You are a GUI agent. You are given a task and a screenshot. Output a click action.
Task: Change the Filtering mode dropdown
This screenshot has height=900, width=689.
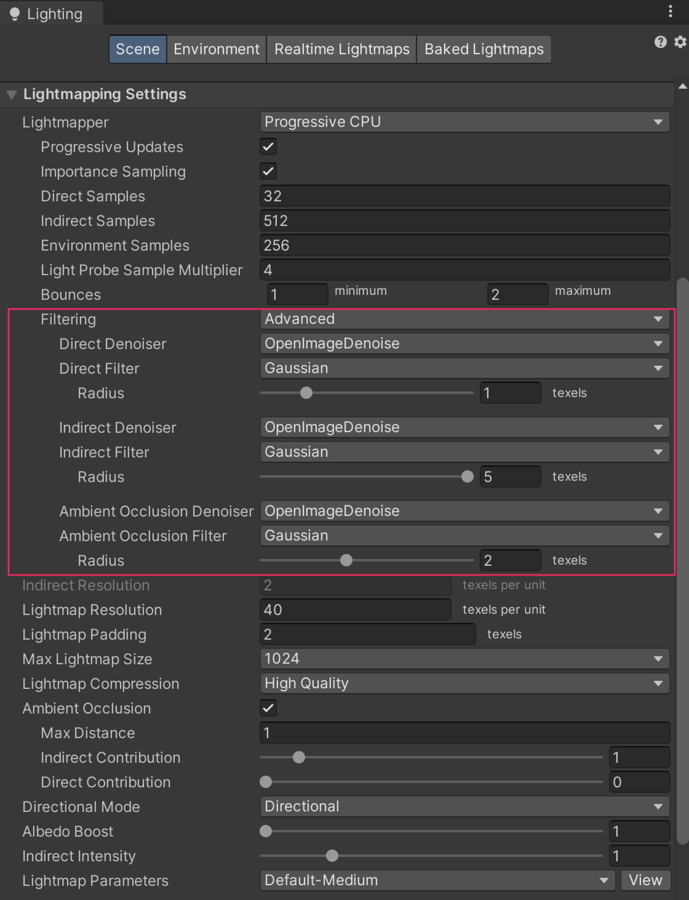464,318
